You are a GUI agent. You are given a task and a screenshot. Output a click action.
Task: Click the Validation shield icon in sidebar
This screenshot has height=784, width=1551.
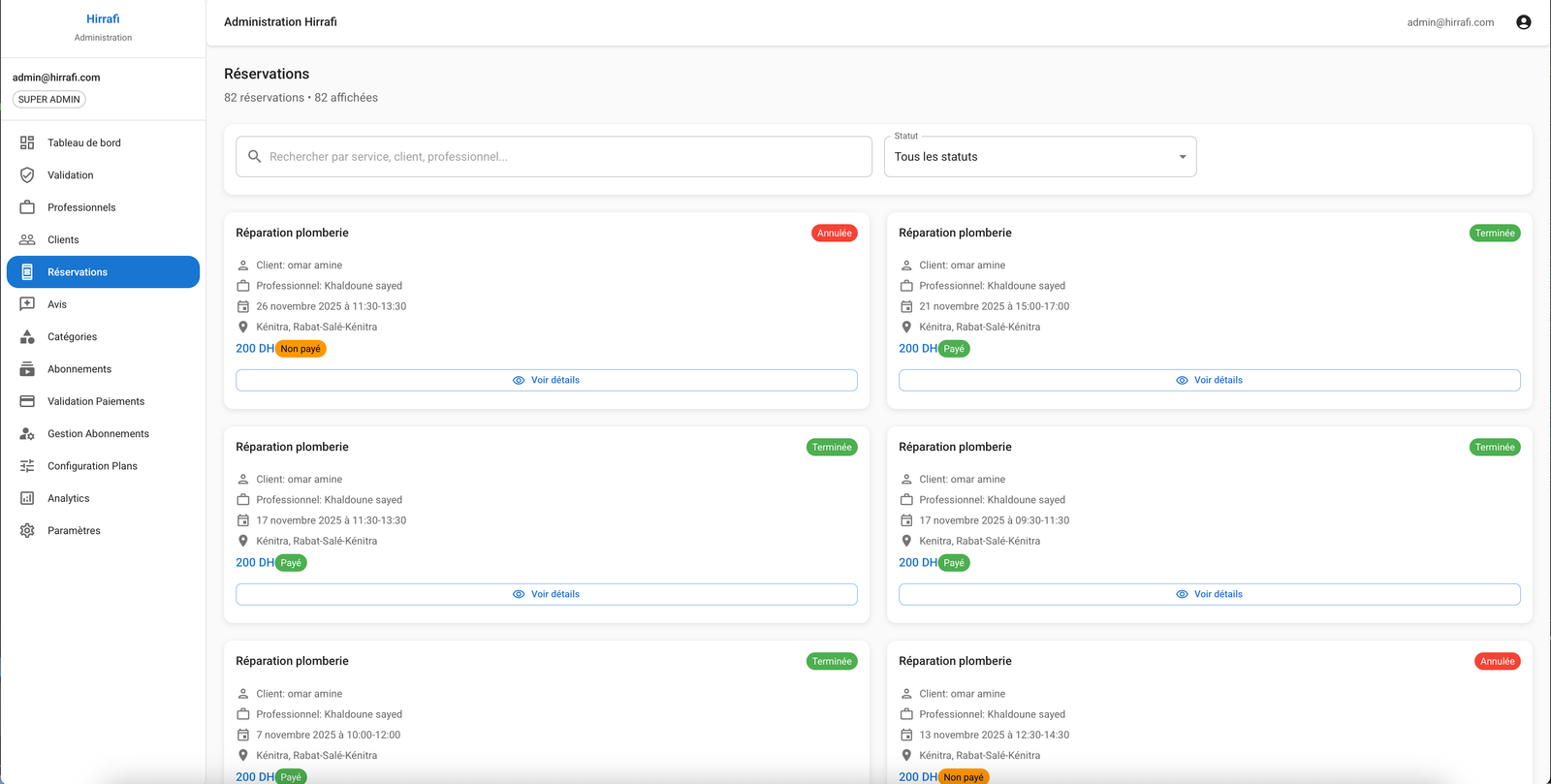pos(27,175)
